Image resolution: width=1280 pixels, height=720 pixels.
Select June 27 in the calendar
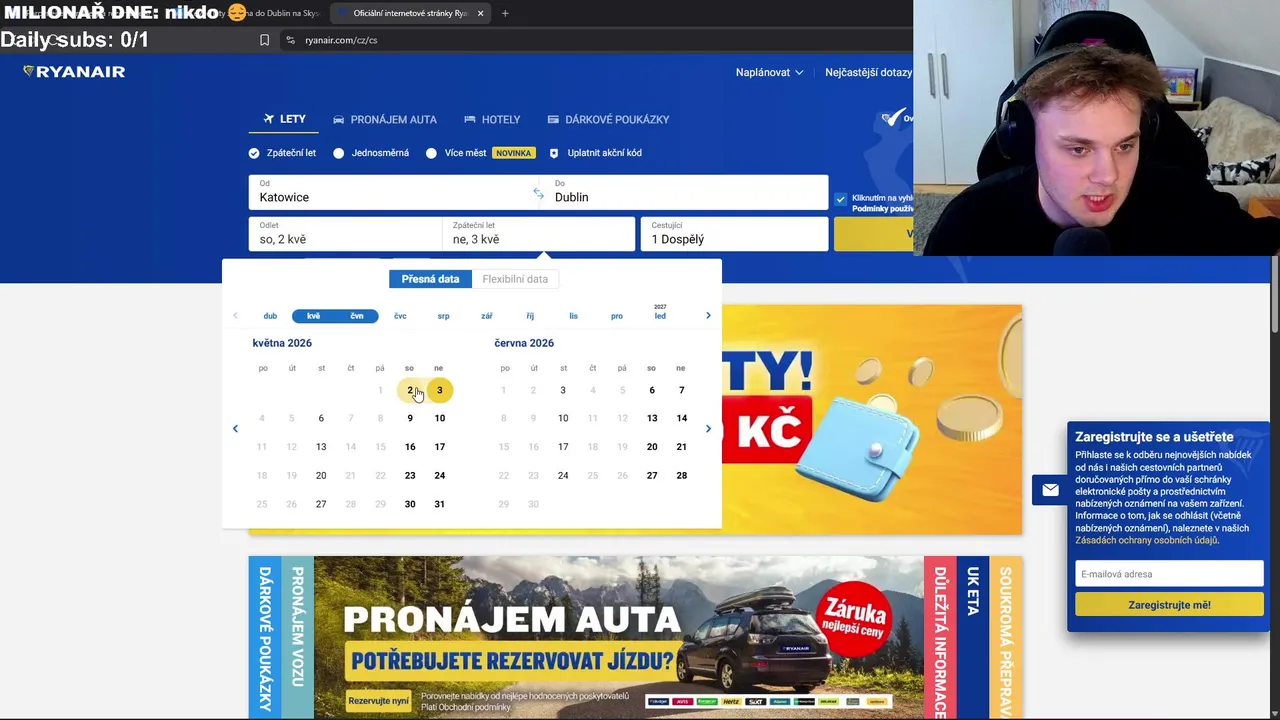point(652,475)
